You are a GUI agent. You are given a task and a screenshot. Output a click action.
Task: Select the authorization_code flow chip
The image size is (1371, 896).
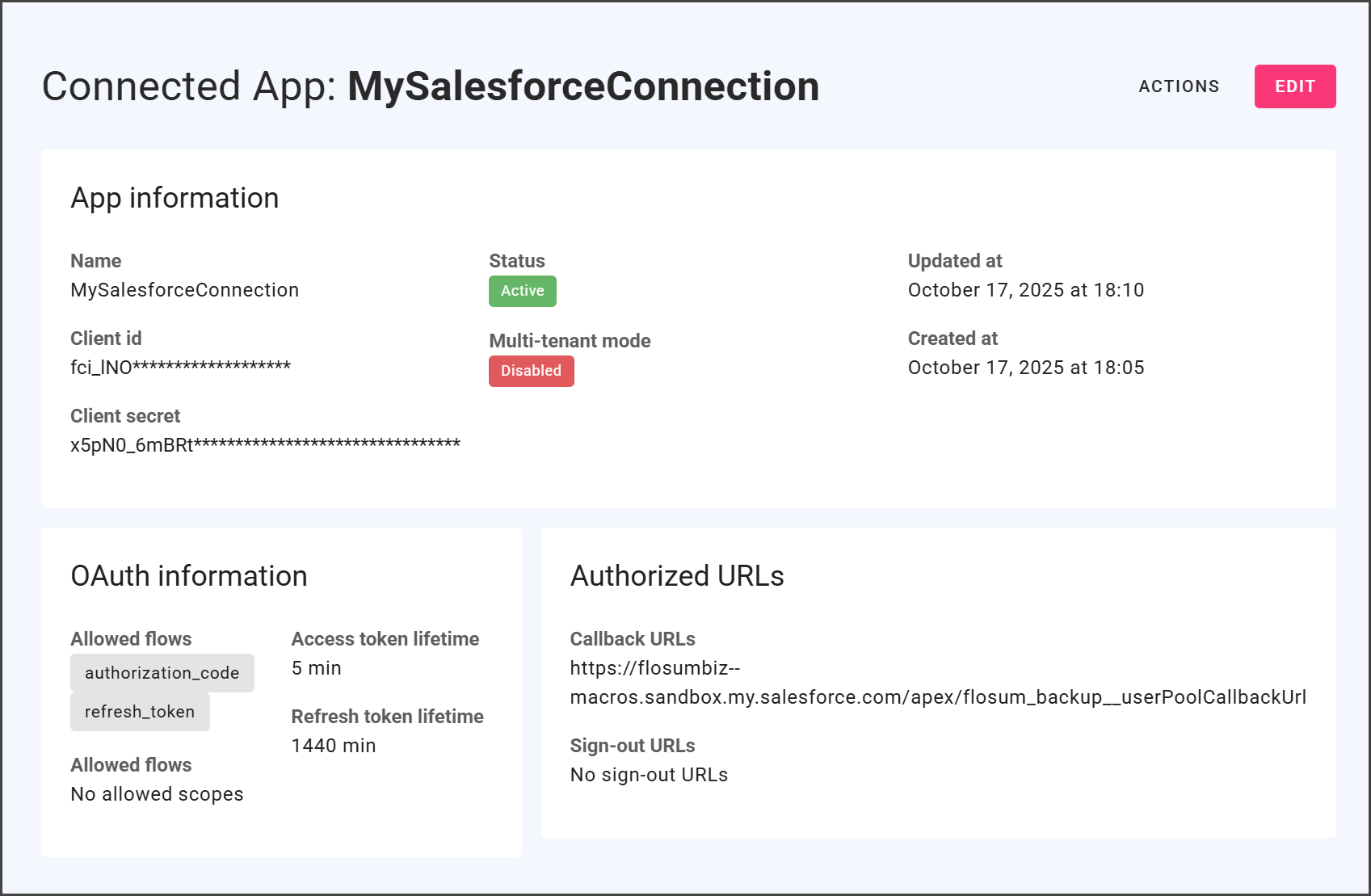pyautogui.click(x=162, y=673)
